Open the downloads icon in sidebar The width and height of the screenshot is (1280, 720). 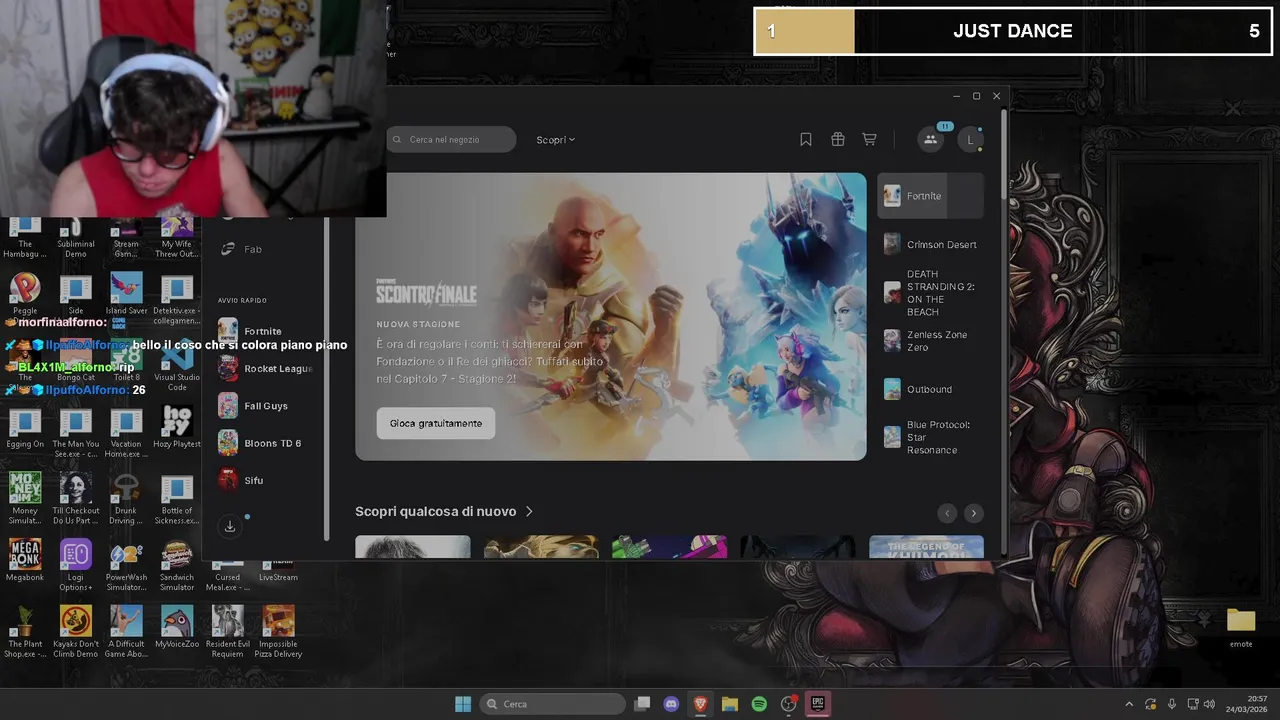click(x=230, y=526)
